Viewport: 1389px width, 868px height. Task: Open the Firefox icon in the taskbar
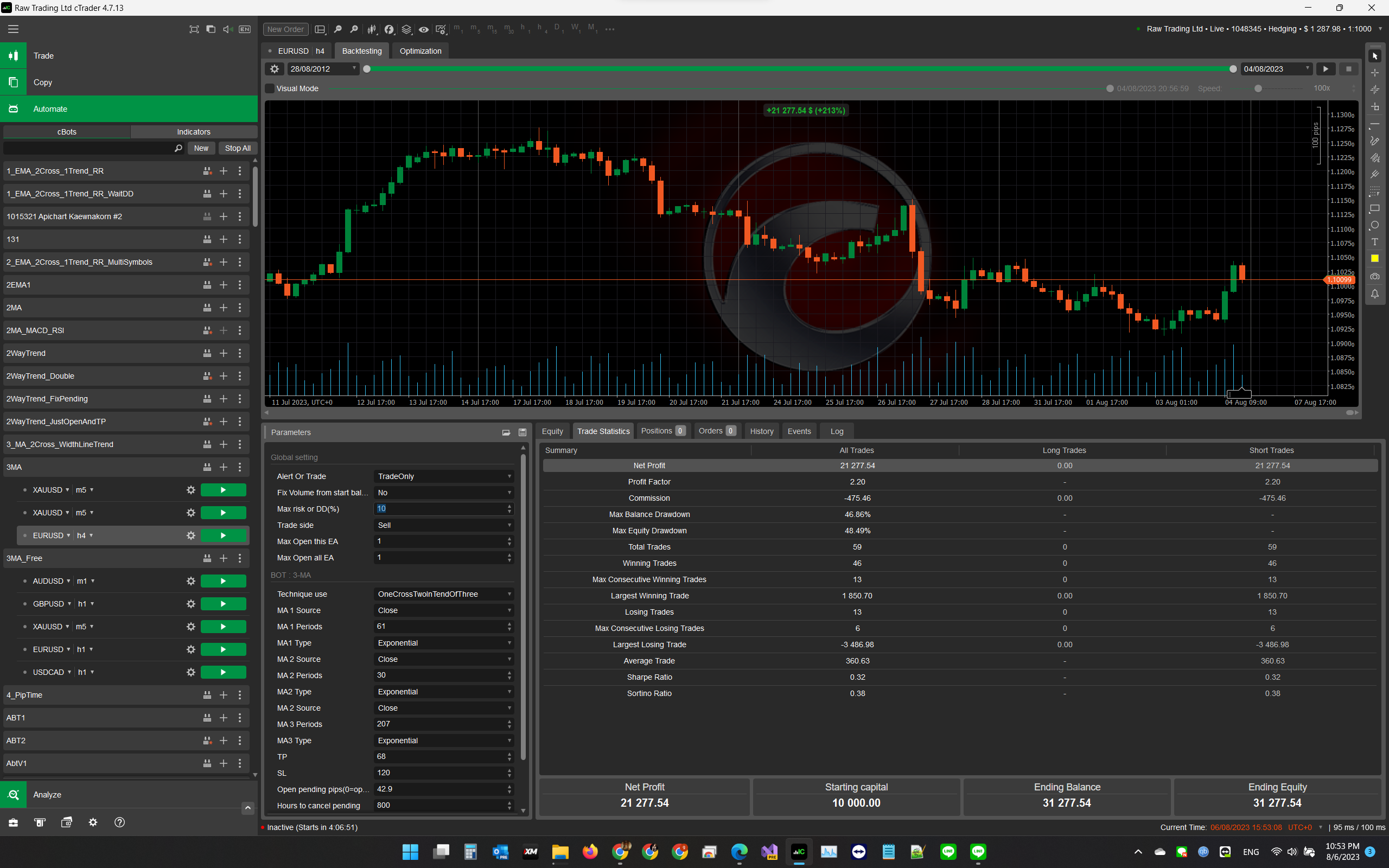(589, 851)
